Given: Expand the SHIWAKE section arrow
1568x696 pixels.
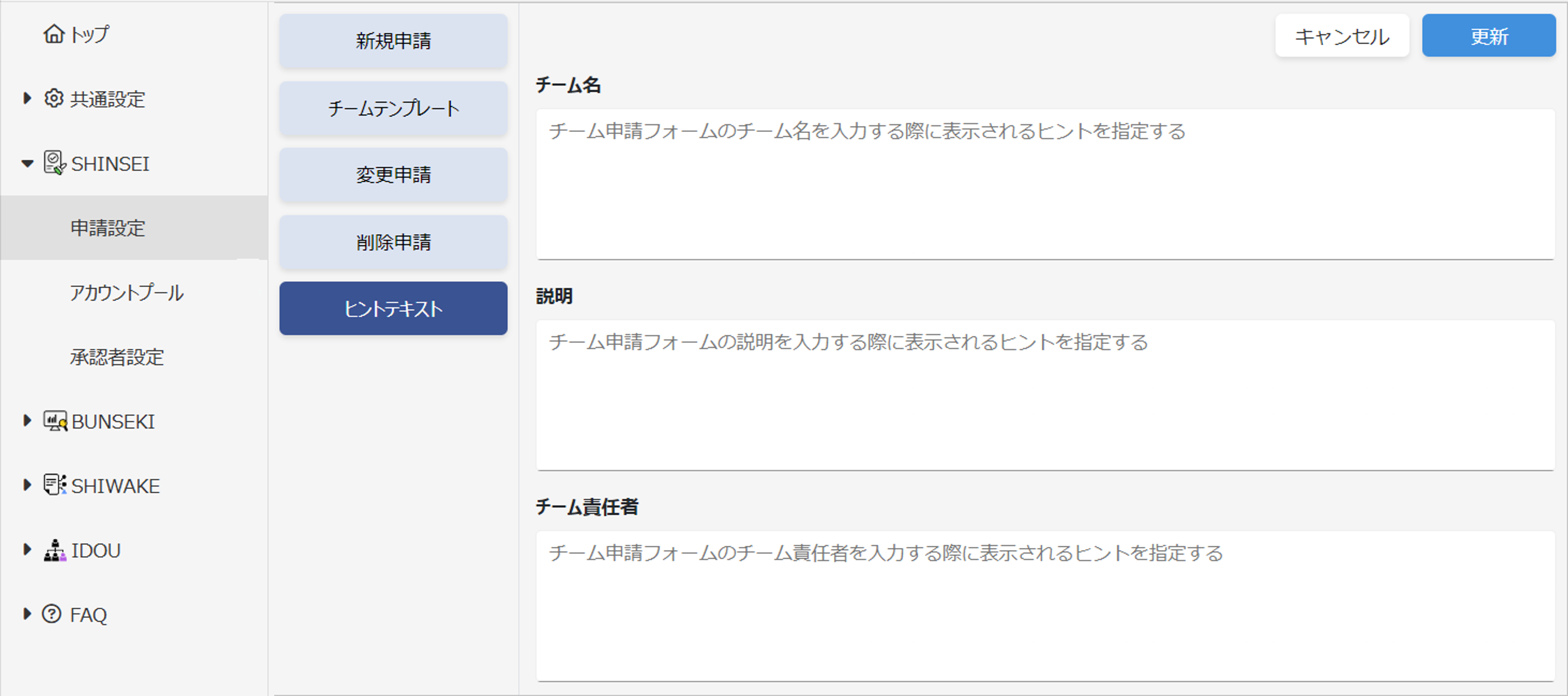Looking at the screenshot, I should pos(27,485).
